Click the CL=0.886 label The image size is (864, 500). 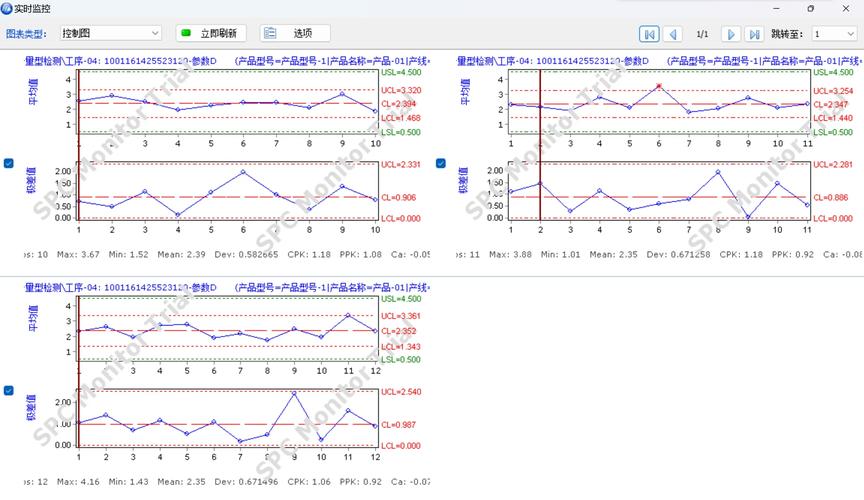click(x=831, y=197)
